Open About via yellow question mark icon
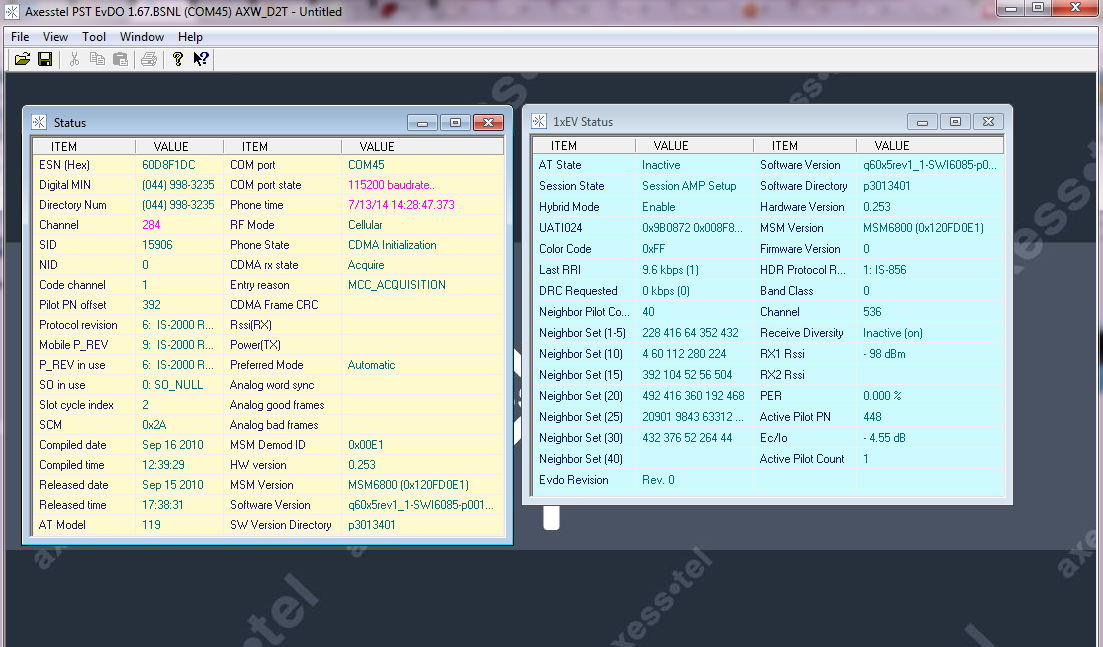 click(177, 59)
